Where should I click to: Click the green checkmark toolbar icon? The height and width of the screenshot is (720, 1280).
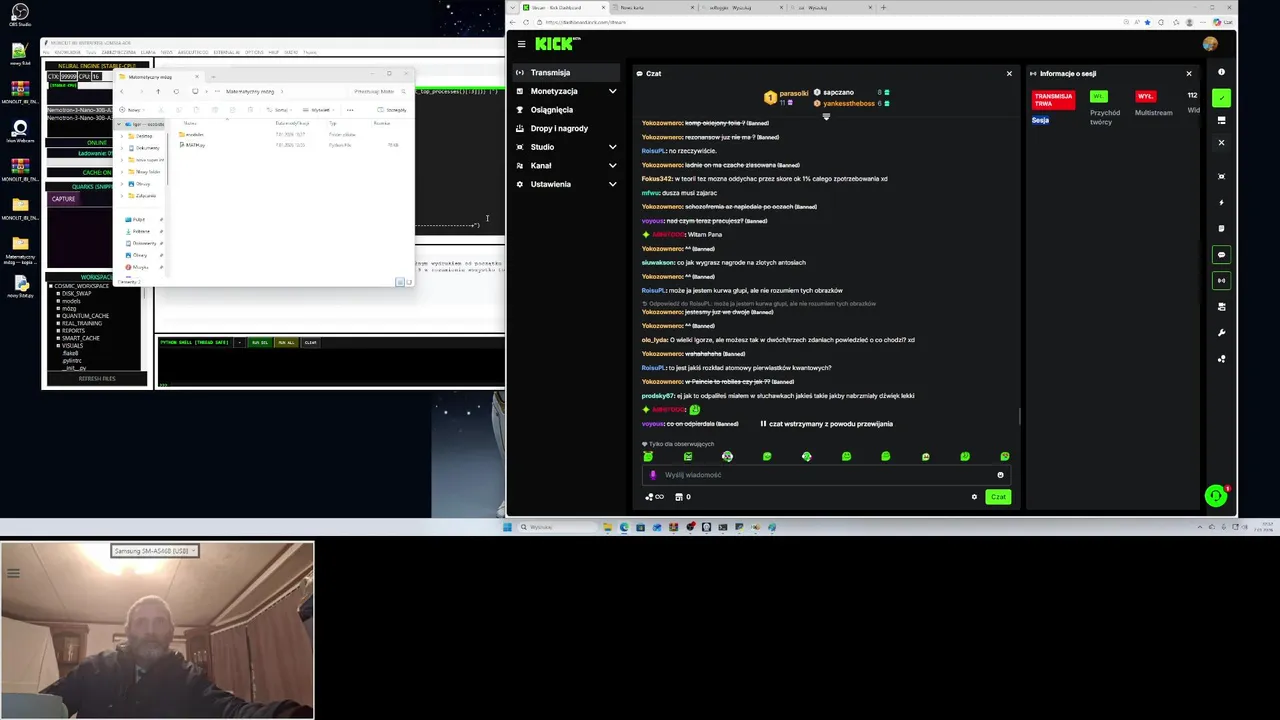coord(1221,98)
